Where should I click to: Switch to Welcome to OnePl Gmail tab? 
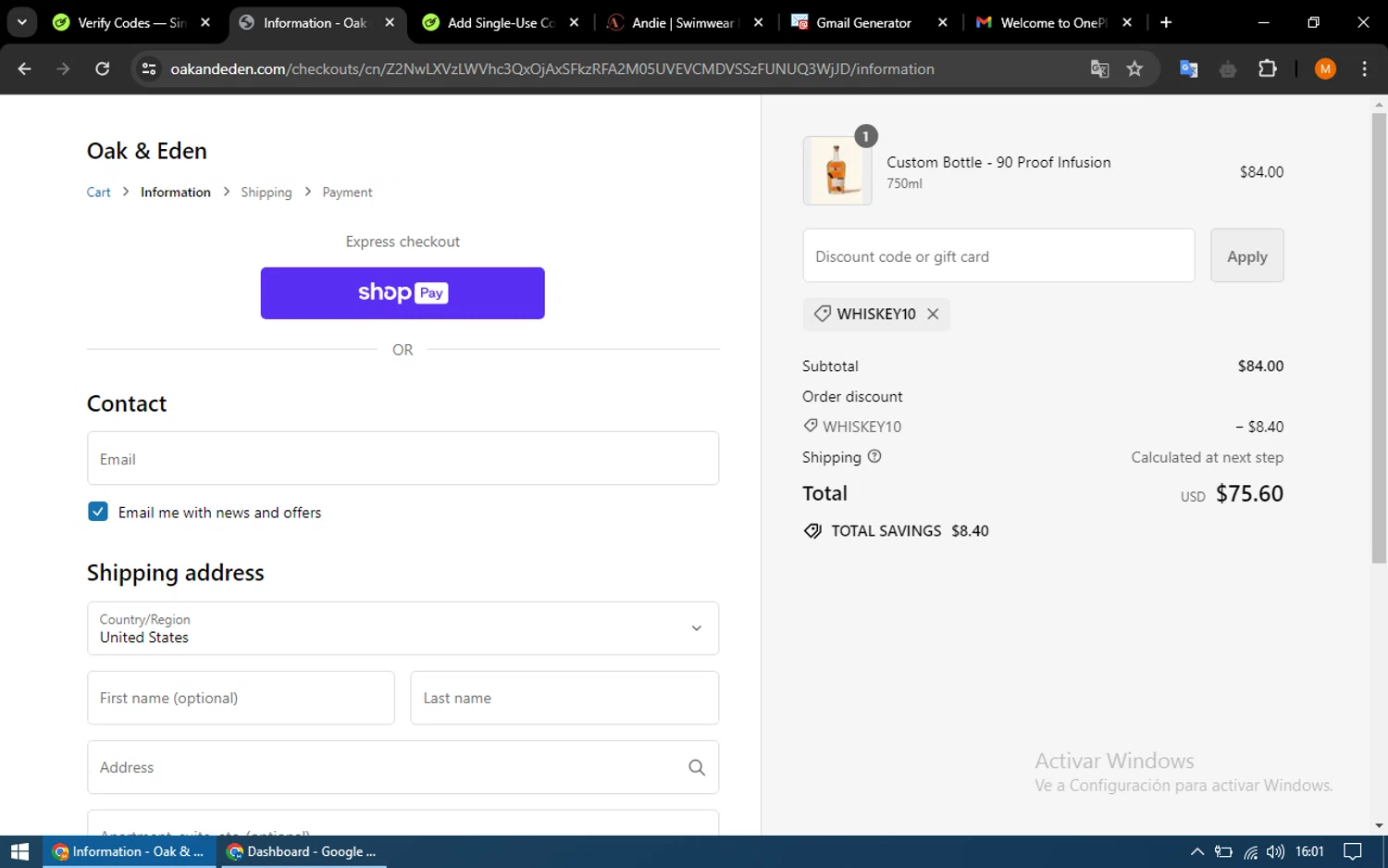tap(1053, 22)
